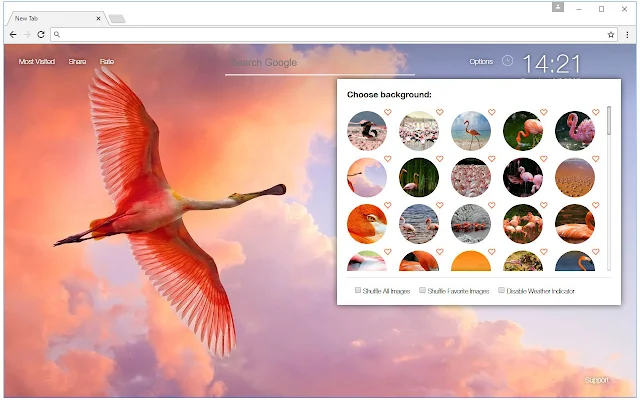This screenshot has height=400, width=640.
Task: Choose the dense pink flamingo crowd thumbnail
Action: [471, 178]
